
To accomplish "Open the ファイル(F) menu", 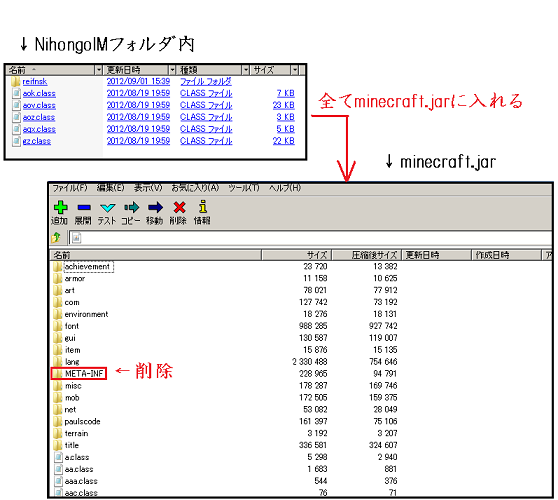I will coord(70,188).
